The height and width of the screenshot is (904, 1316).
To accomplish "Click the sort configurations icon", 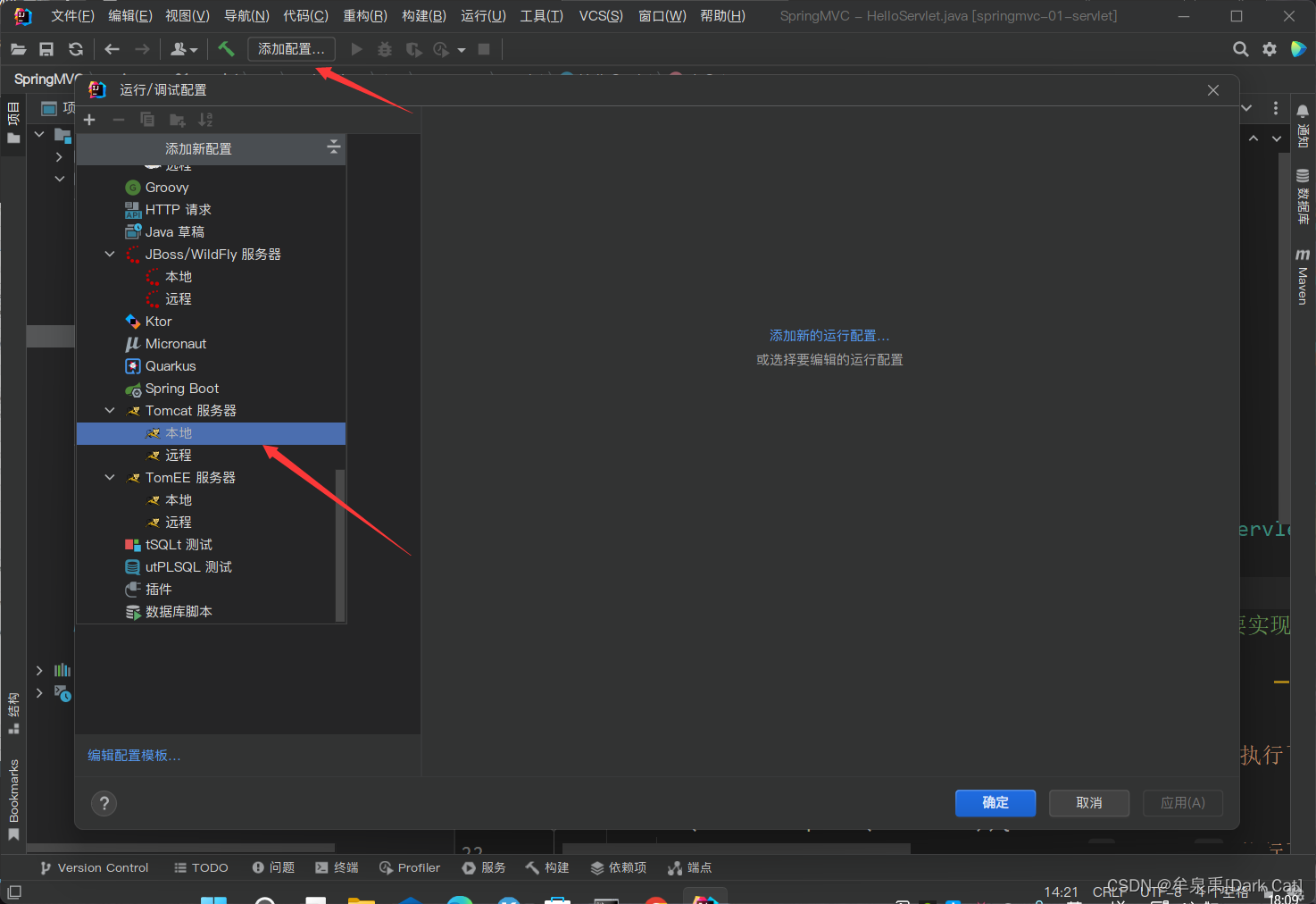I will [x=205, y=120].
